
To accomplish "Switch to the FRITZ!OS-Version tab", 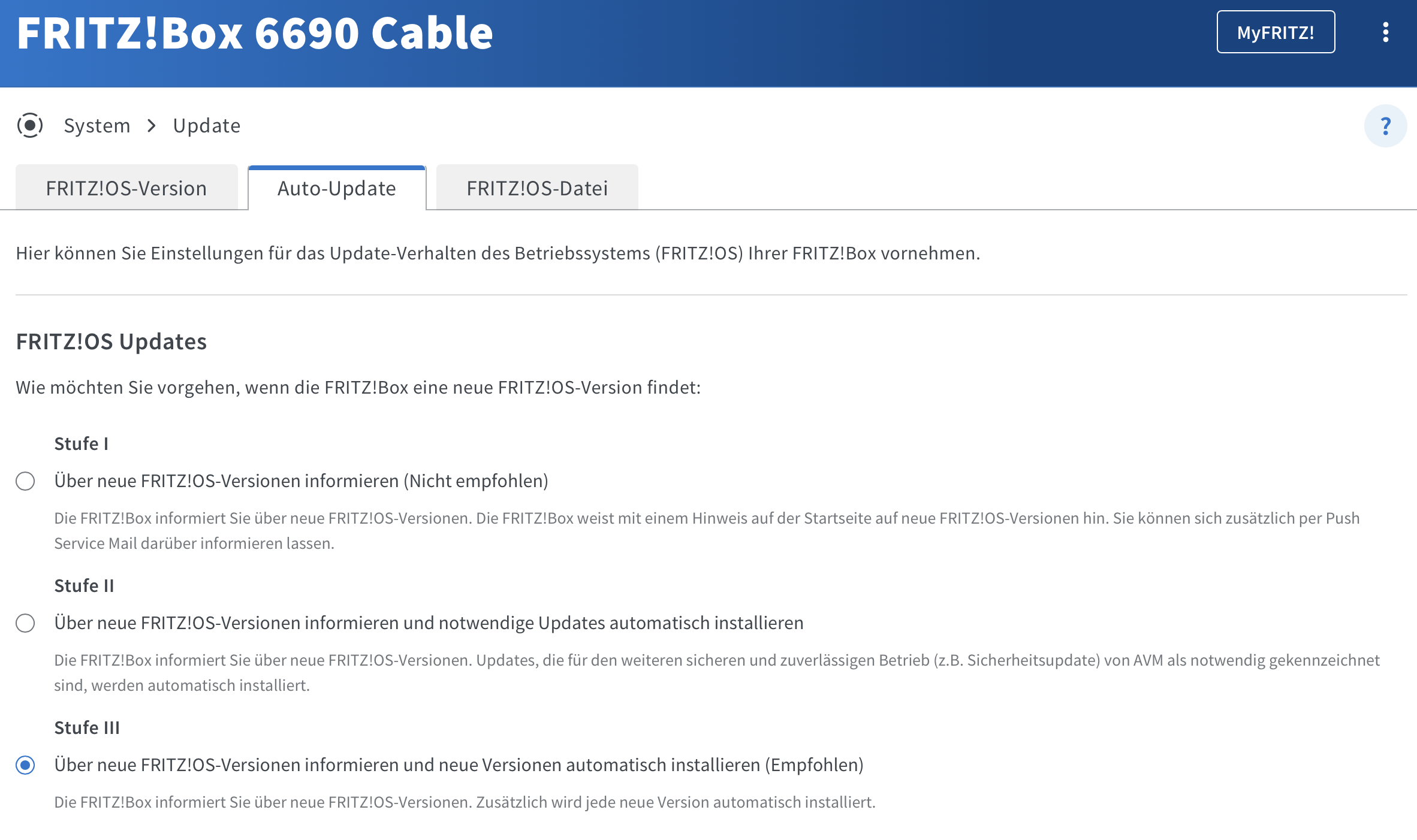I will (x=126, y=188).
